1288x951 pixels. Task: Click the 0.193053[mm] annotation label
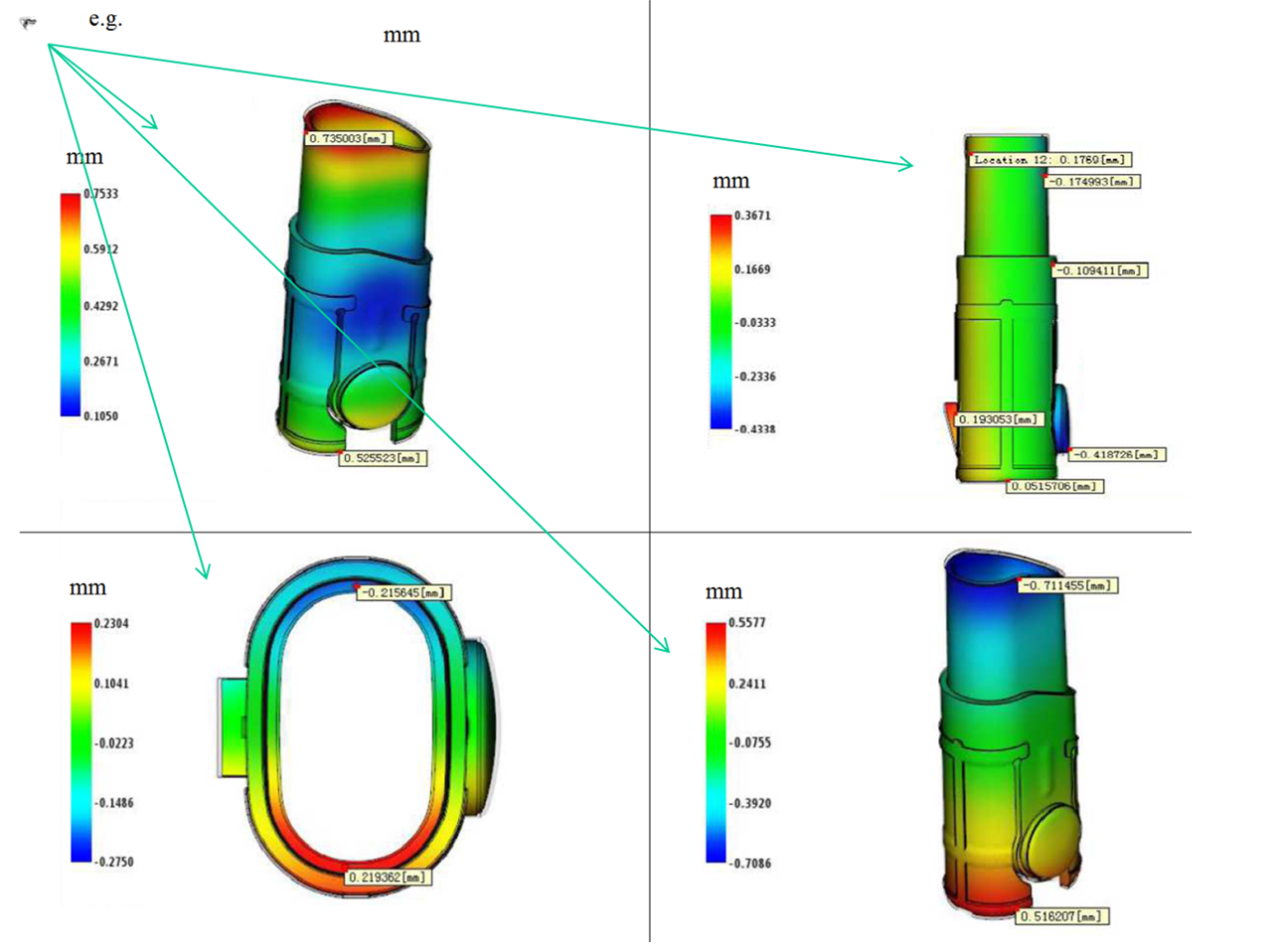[x=998, y=419]
